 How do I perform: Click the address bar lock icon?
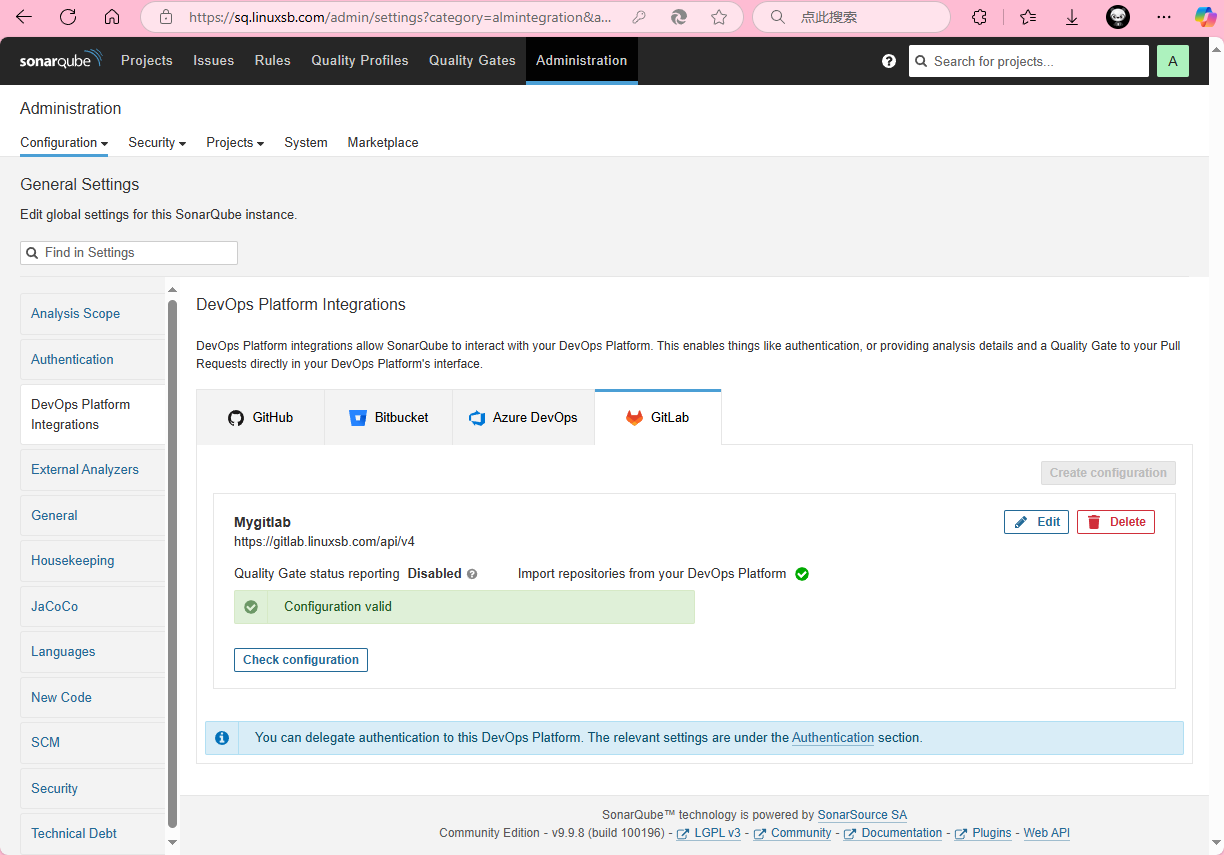166,17
